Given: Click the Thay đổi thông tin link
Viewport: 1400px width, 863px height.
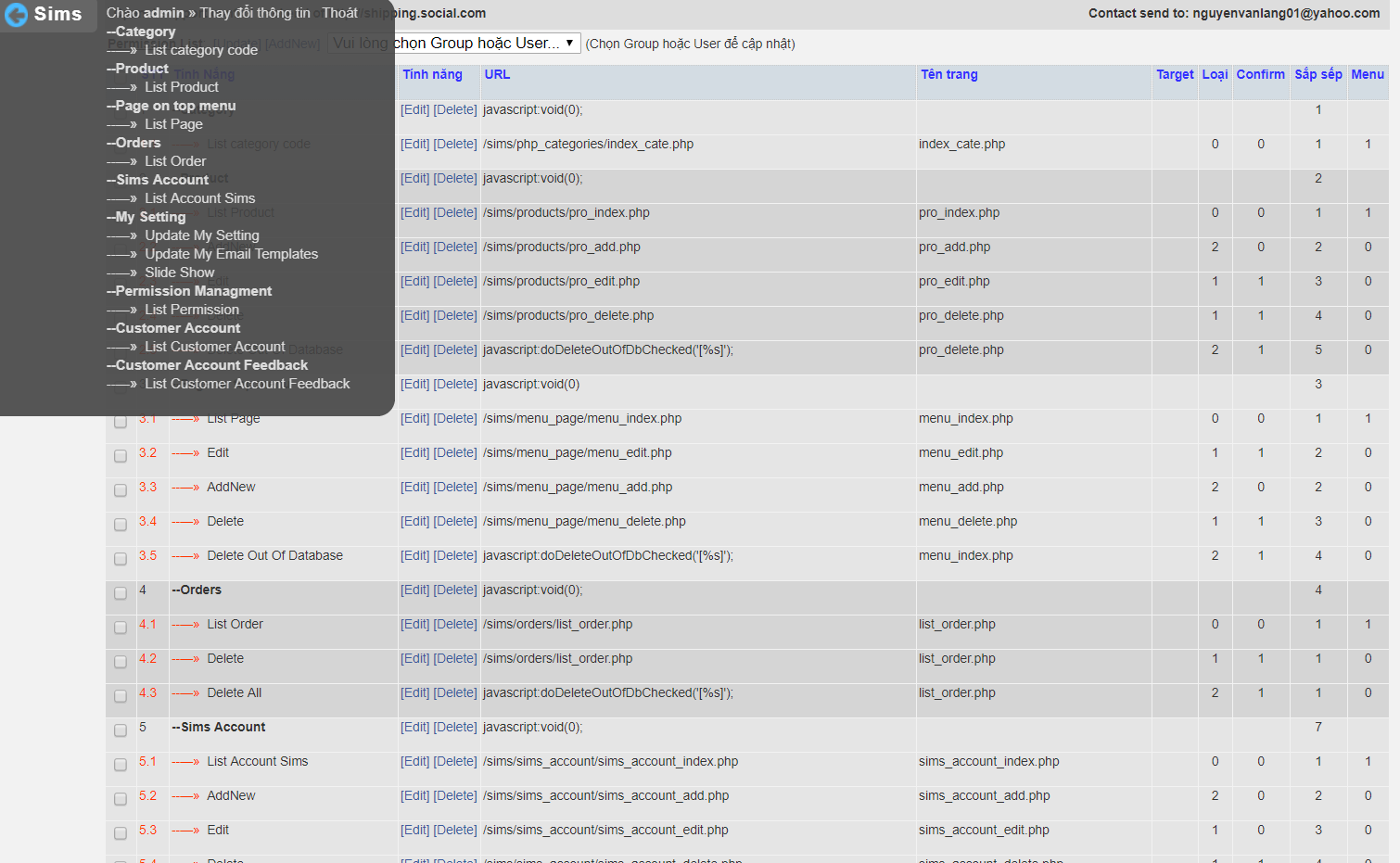Looking at the screenshot, I should [x=255, y=13].
